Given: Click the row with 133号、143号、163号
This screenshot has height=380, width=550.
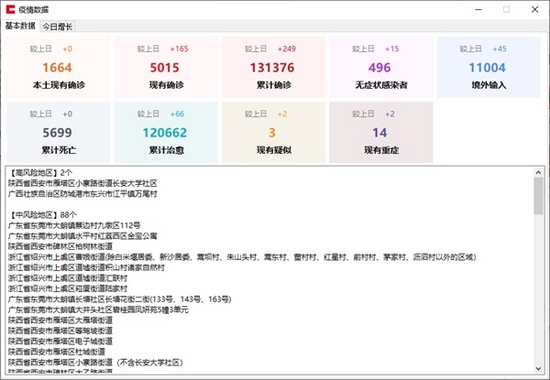Looking at the screenshot, I should [120, 299].
